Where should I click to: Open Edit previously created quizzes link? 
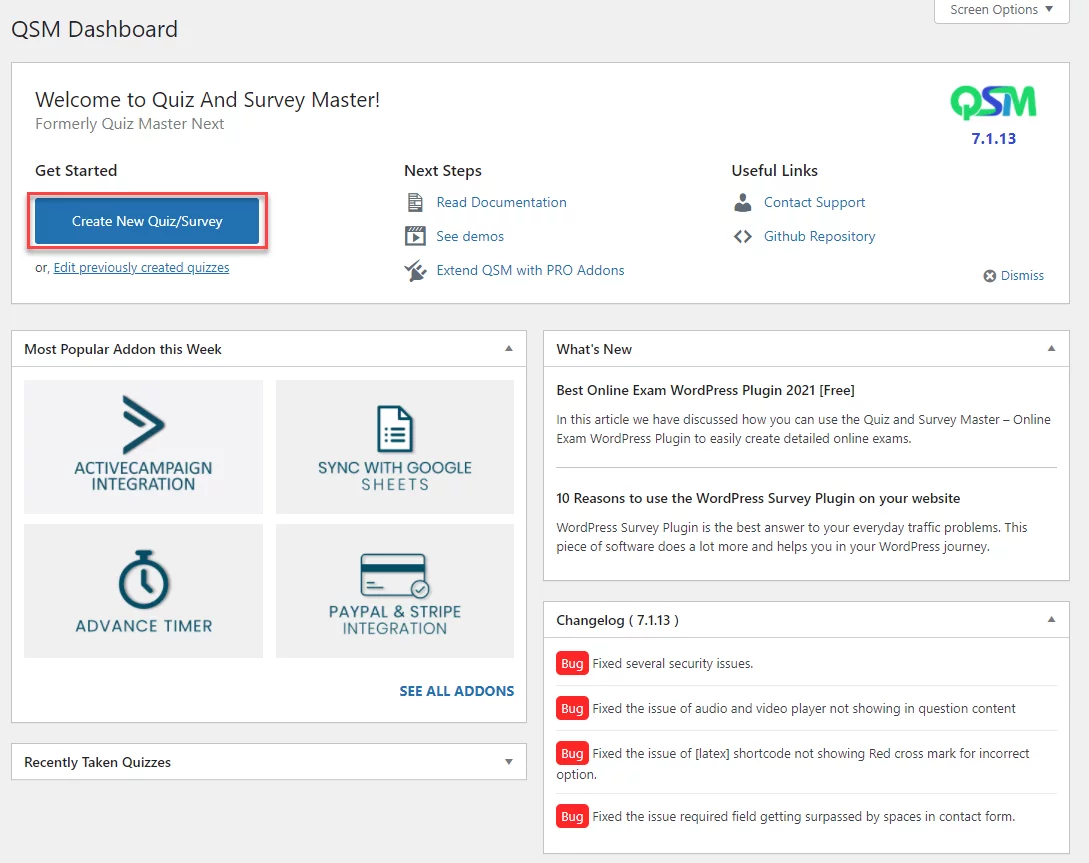point(141,267)
